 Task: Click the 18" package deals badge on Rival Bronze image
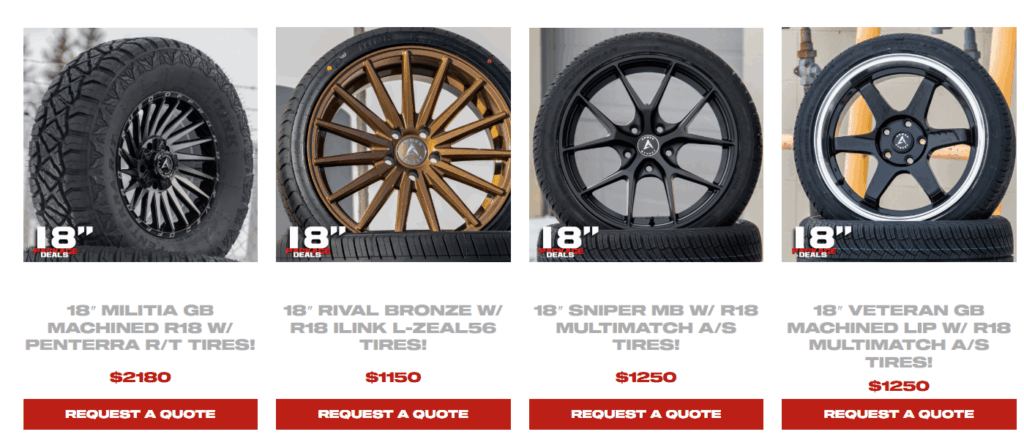pos(317,242)
